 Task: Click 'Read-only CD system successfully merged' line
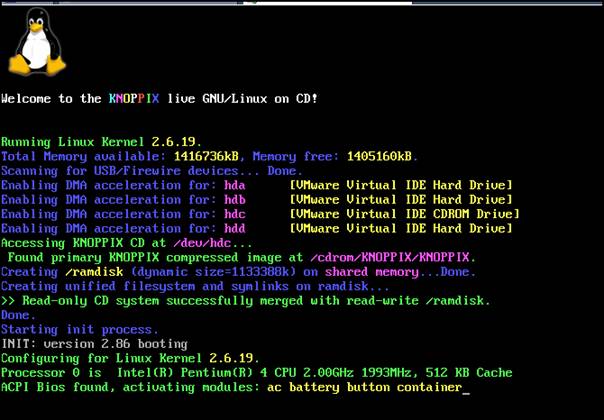246,301
